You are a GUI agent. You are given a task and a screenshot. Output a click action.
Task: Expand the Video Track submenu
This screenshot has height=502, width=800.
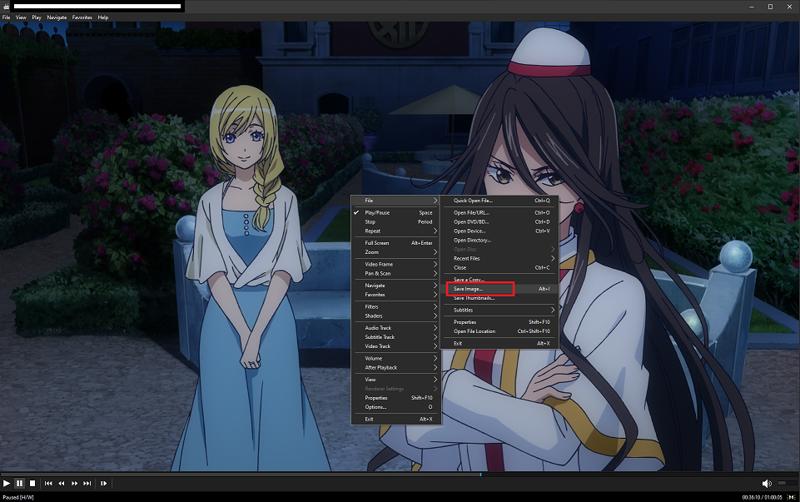(x=396, y=346)
